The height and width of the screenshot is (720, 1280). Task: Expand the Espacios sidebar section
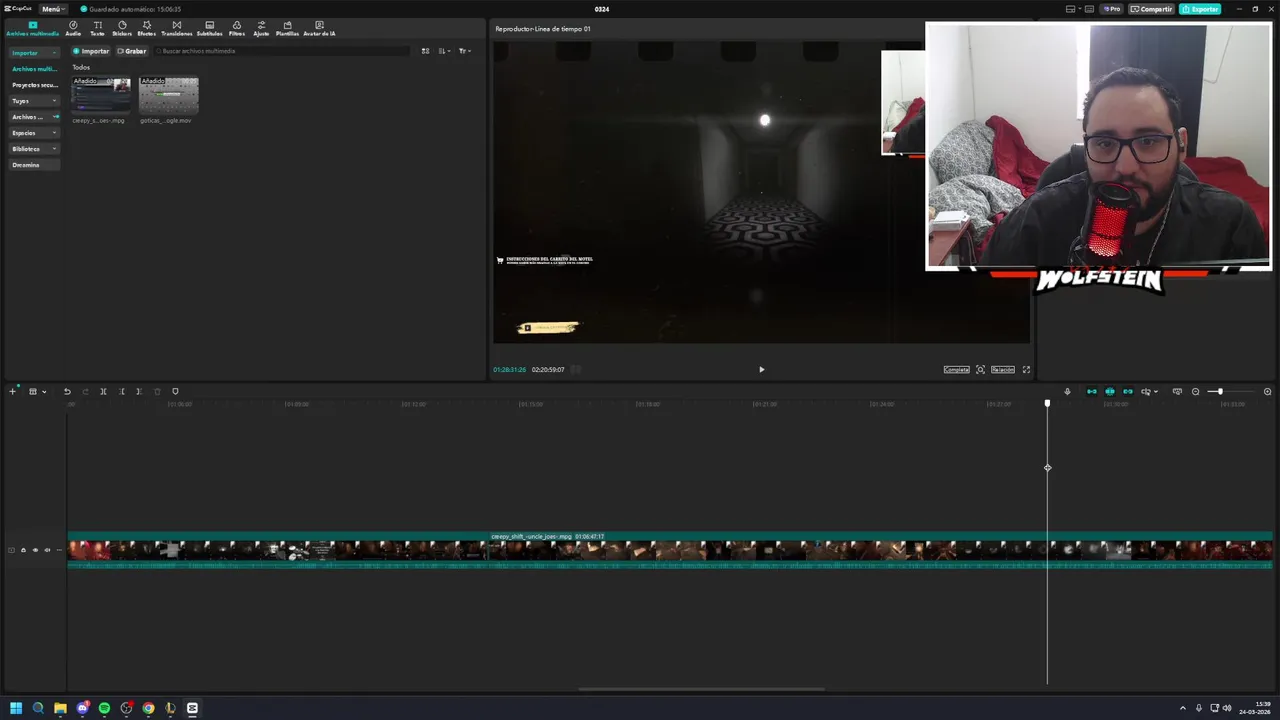[x=34, y=133]
